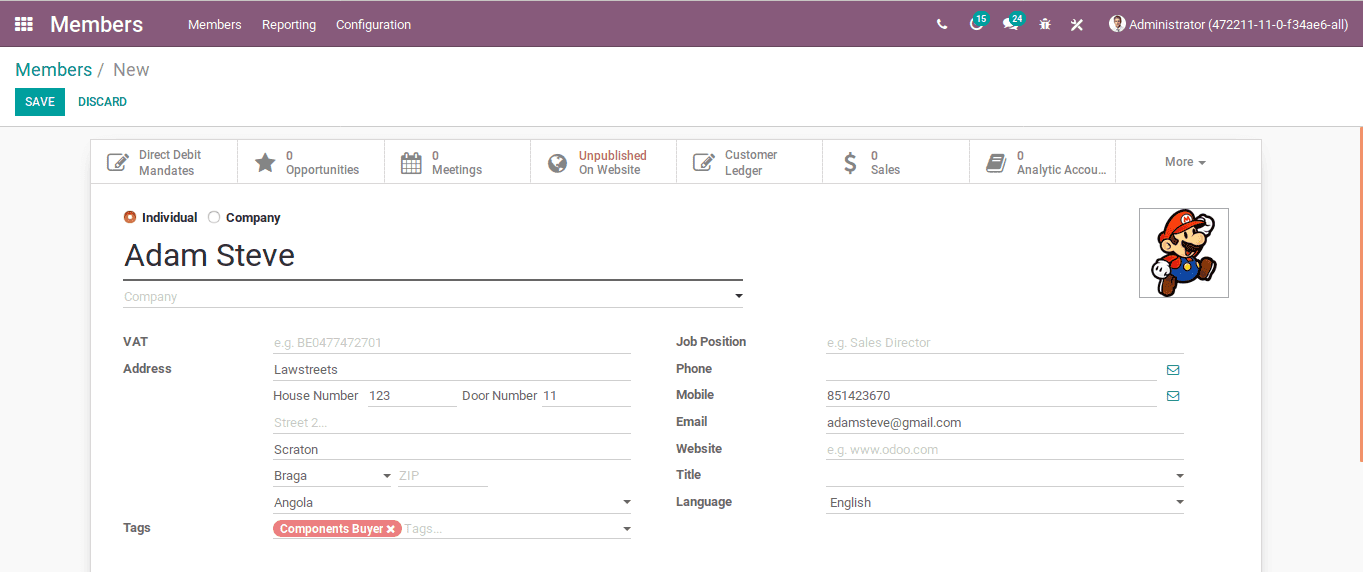Edit the Scraton city field
This screenshot has height=572, width=1363.
pyautogui.click(x=452, y=450)
